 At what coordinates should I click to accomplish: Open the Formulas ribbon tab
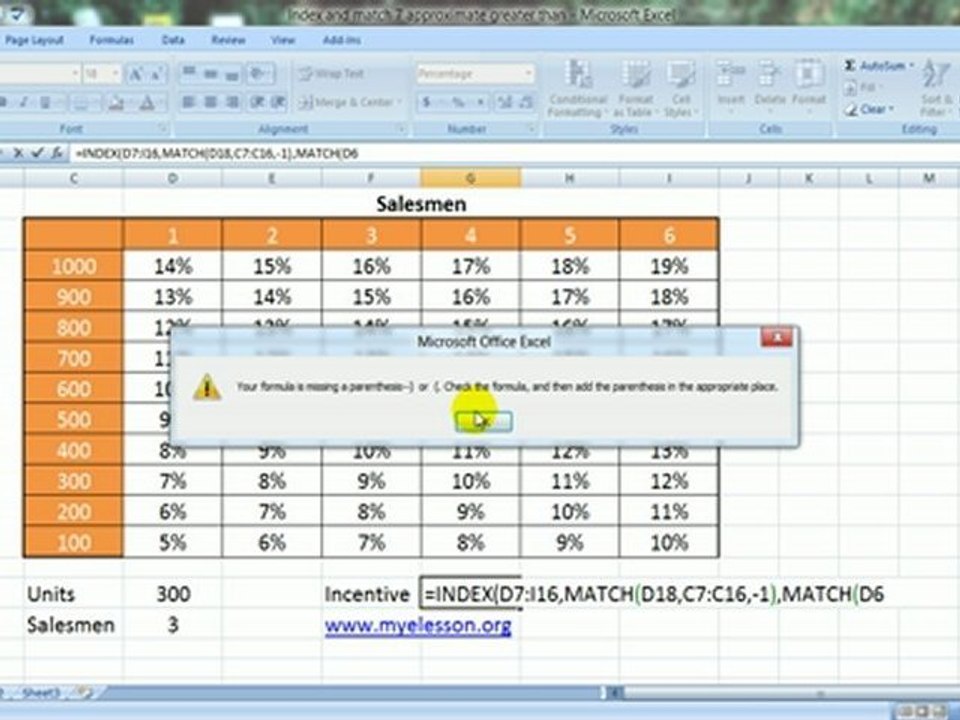coord(111,40)
